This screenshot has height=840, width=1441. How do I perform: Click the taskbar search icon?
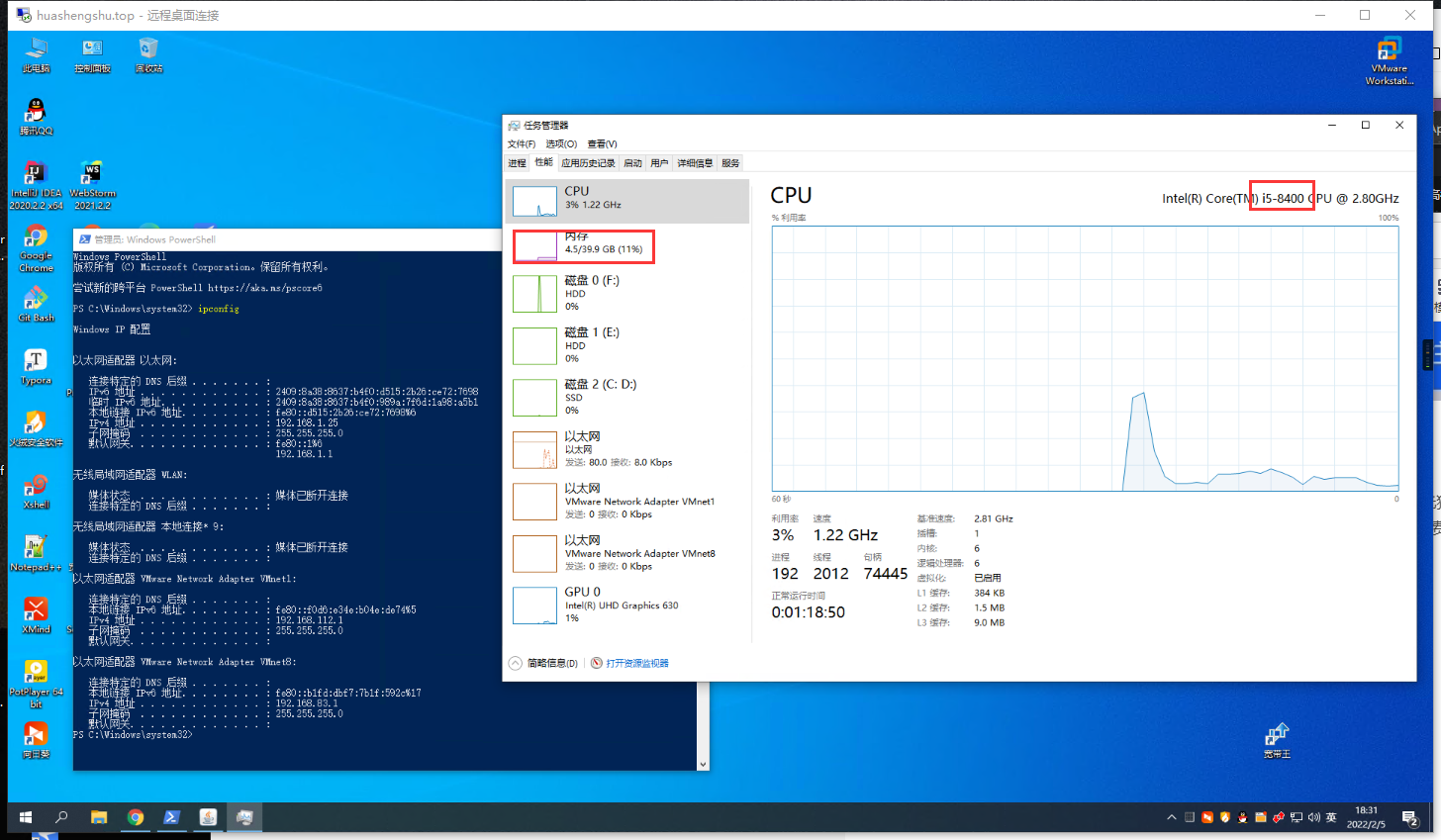coord(61,817)
